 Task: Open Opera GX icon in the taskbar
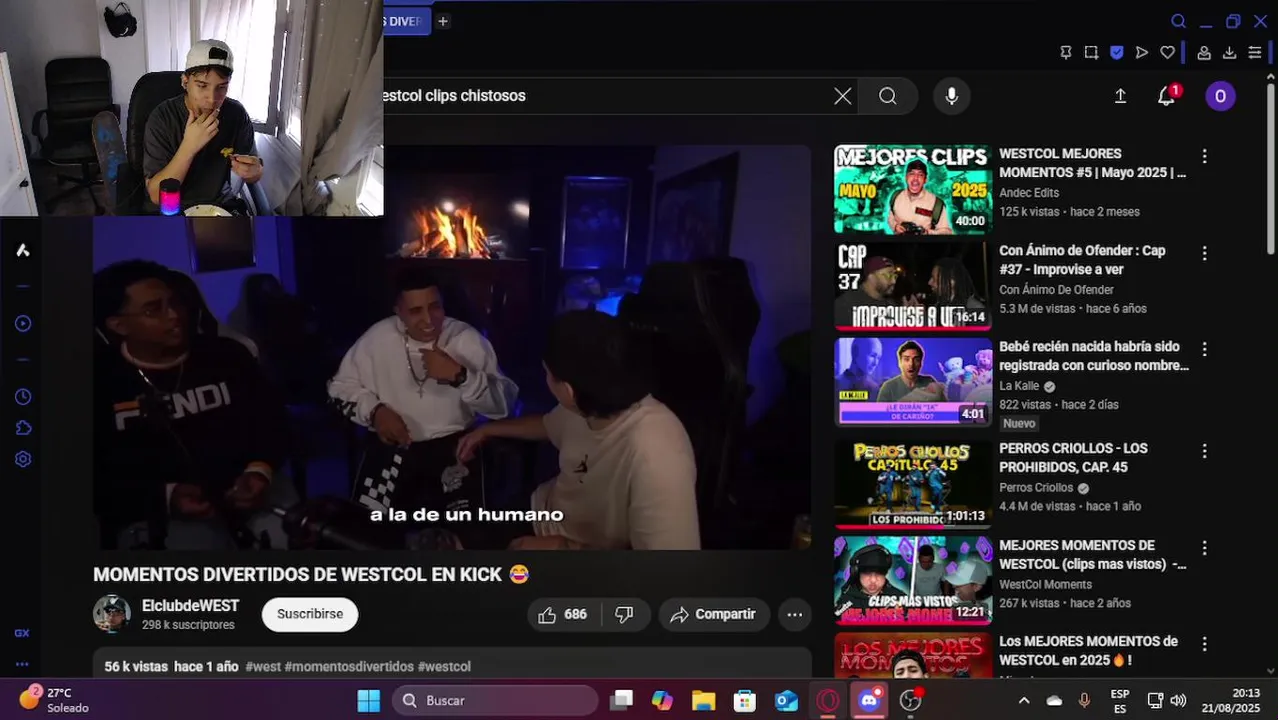tap(827, 701)
